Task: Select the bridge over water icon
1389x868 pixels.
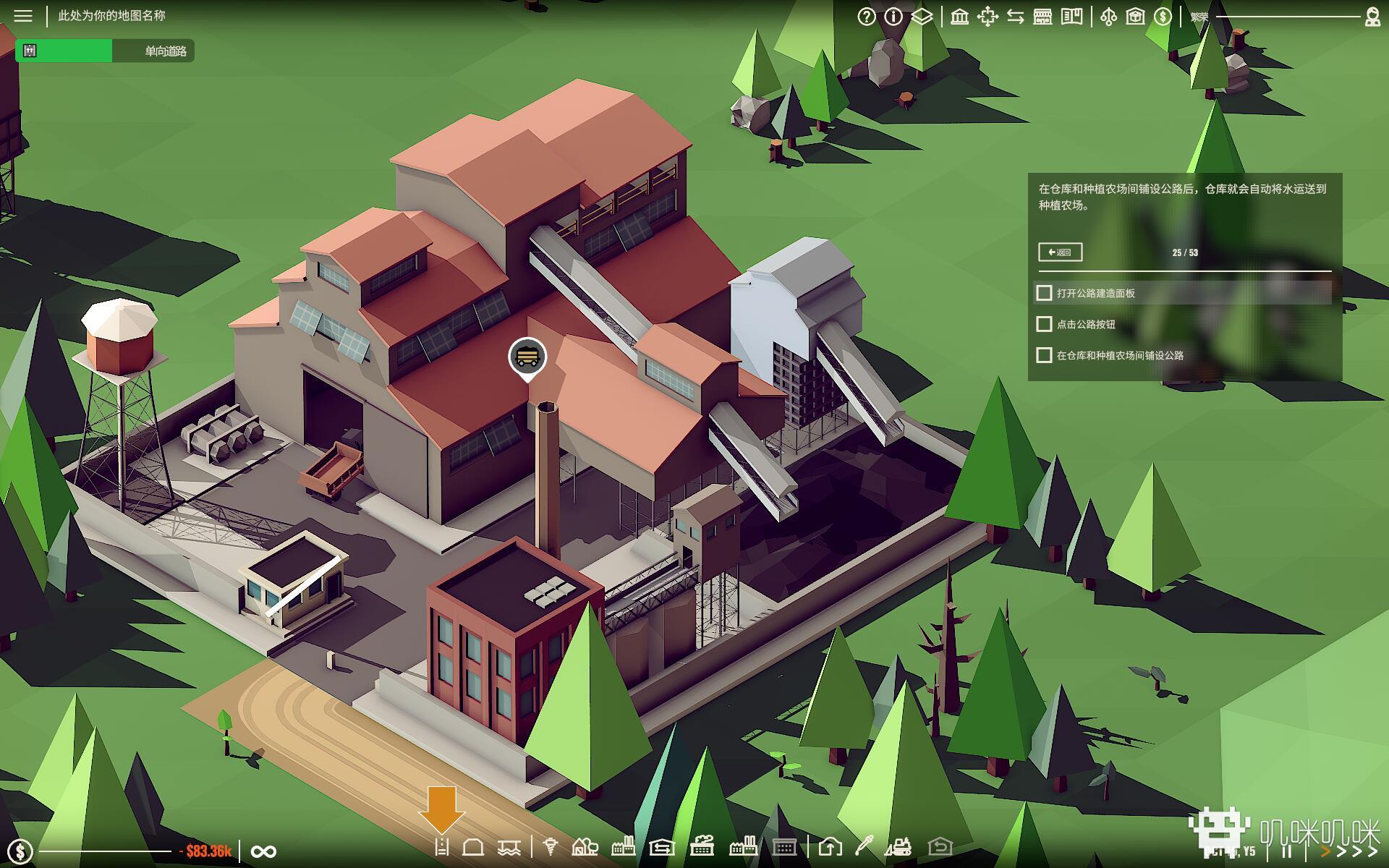Action: click(509, 846)
